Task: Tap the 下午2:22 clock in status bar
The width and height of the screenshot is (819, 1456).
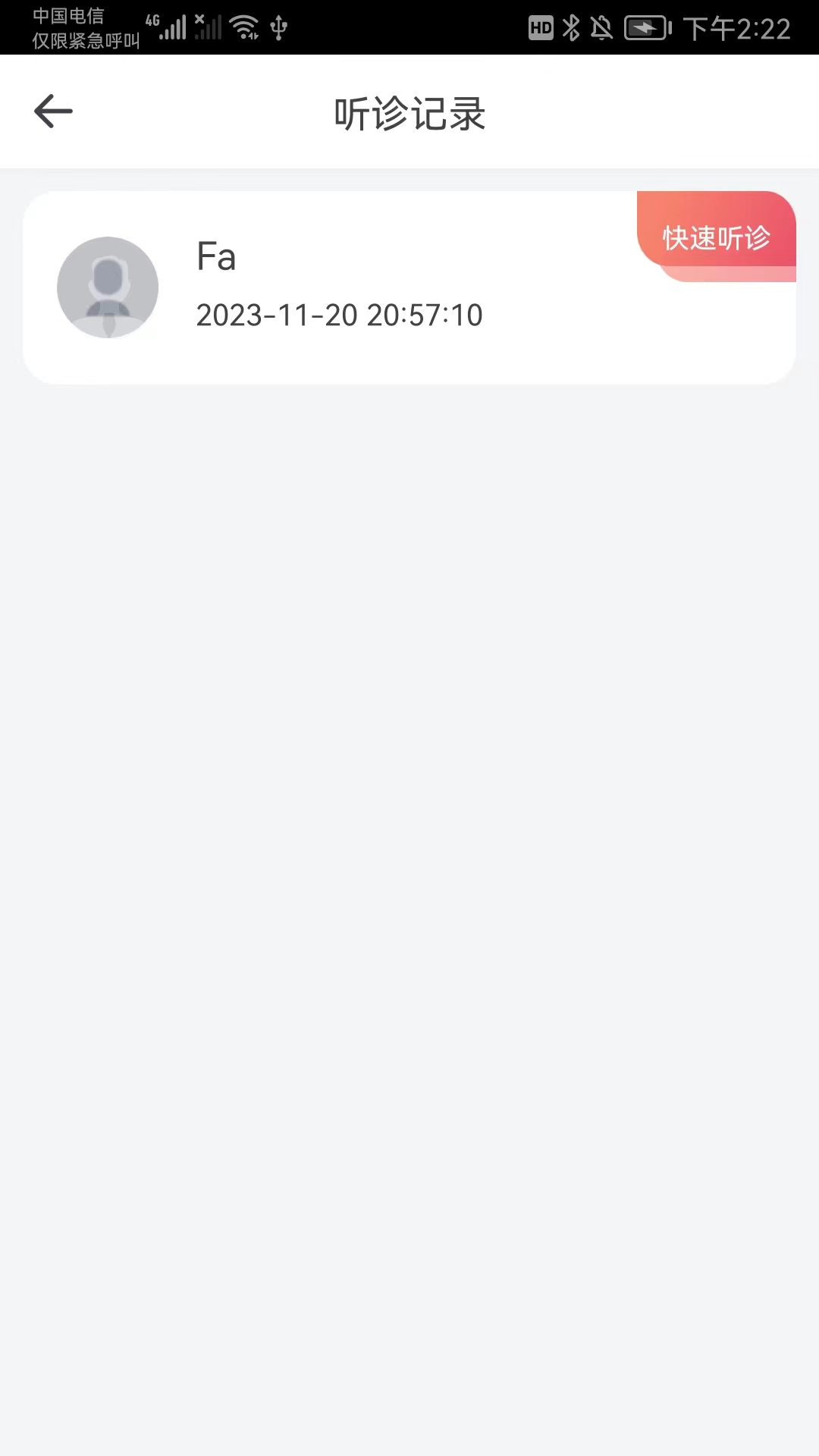Action: click(736, 29)
